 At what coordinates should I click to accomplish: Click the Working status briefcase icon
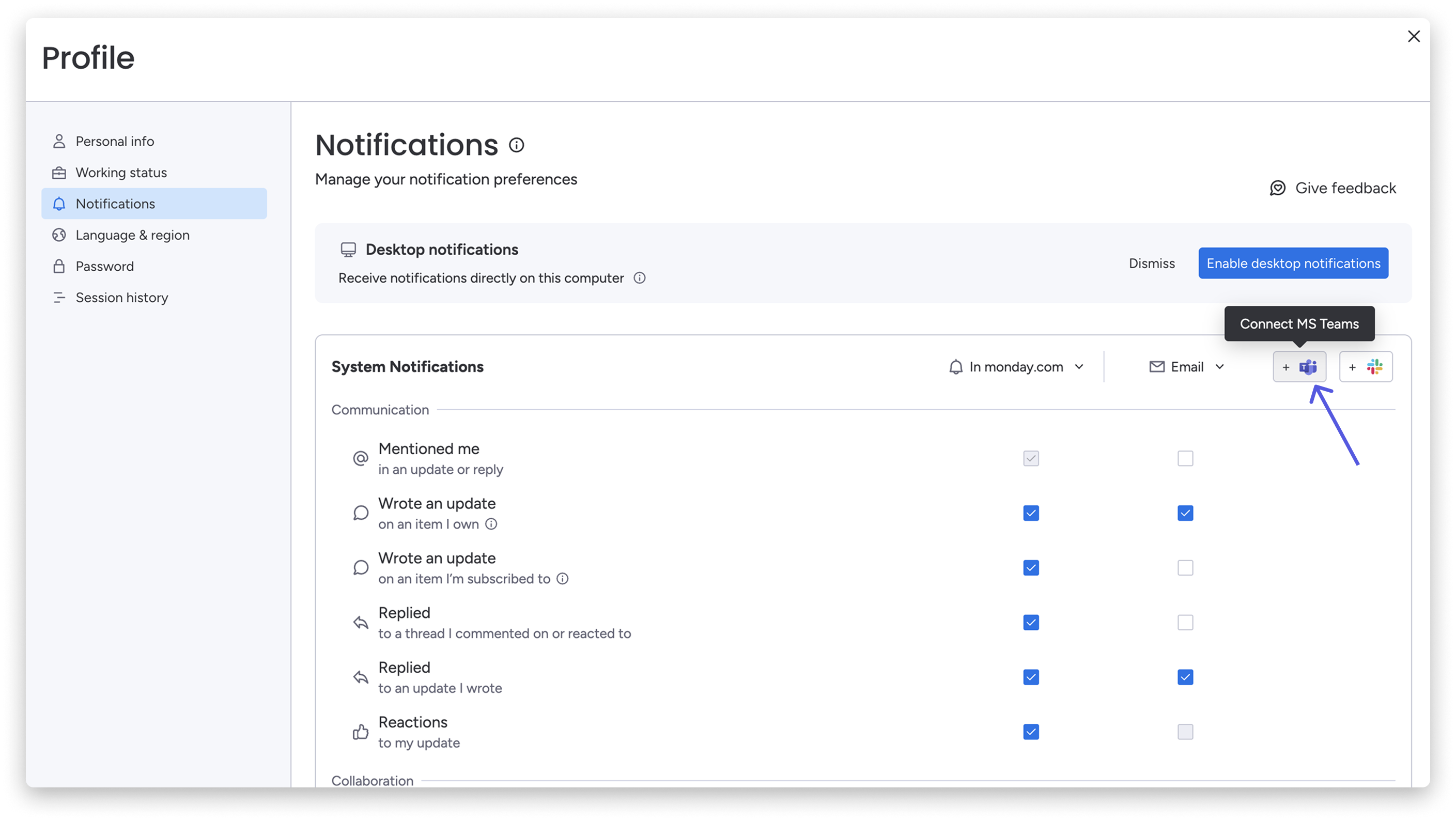59,173
